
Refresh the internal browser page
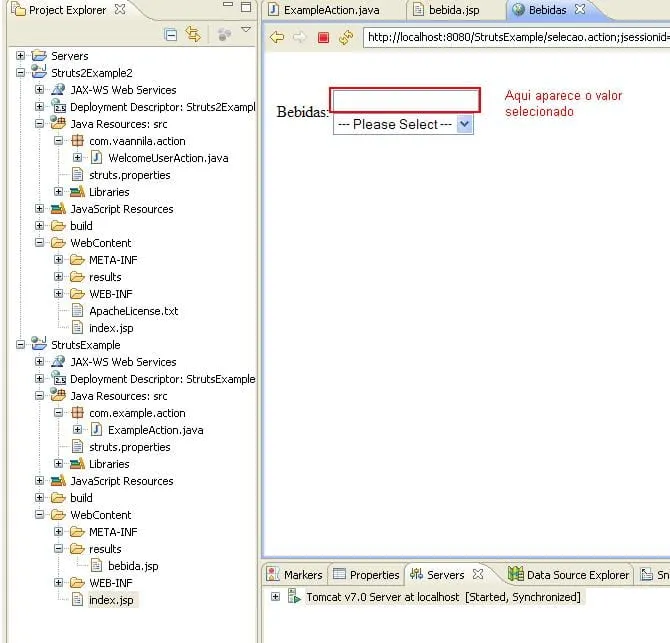click(346, 38)
